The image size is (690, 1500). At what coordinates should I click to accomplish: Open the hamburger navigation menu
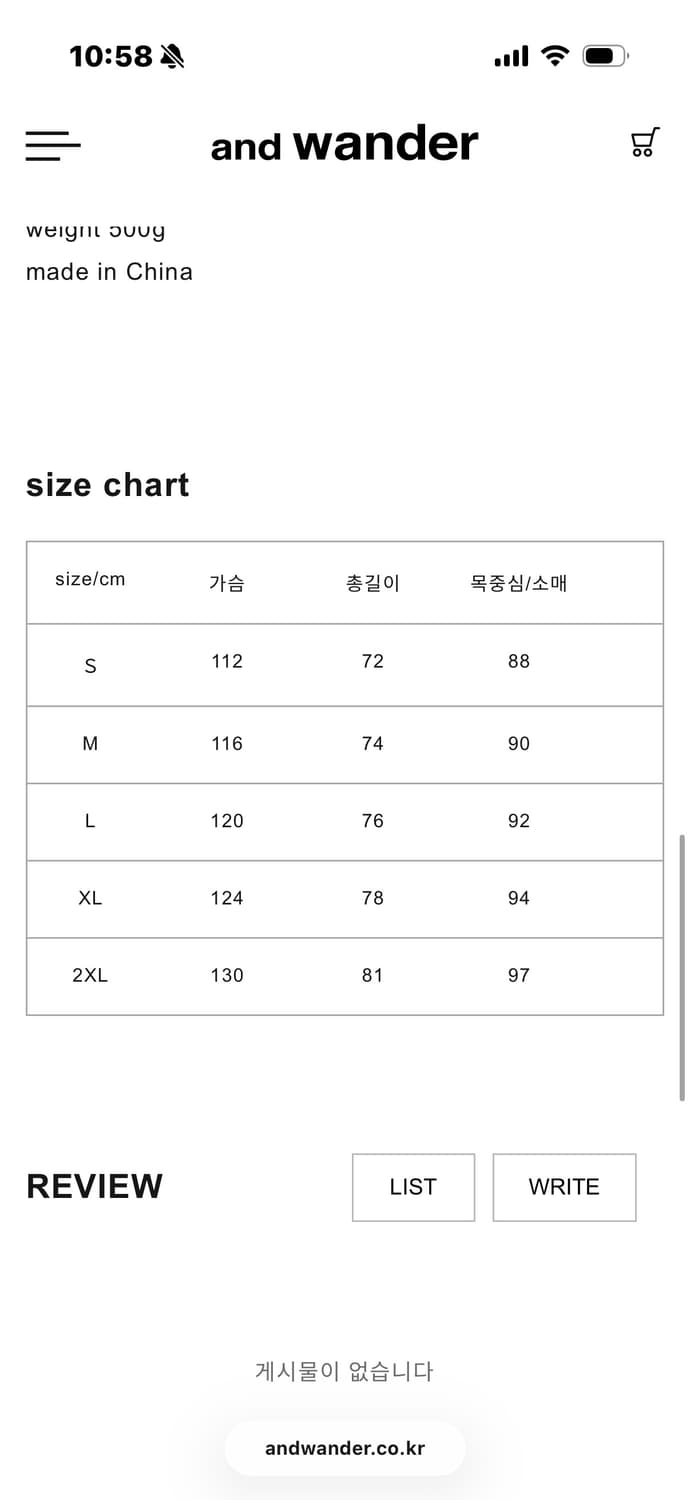pyautogui.click(x=52, y=146)
